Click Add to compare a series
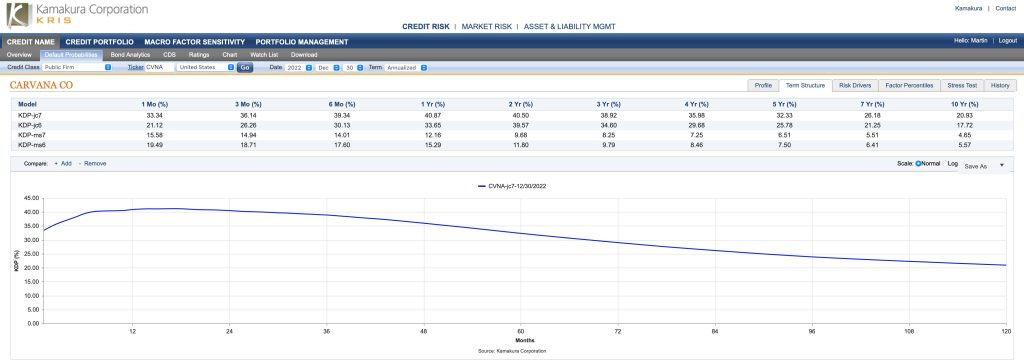Image resolution: width=1024 pixels, height=363 pixels. (63, 164)
